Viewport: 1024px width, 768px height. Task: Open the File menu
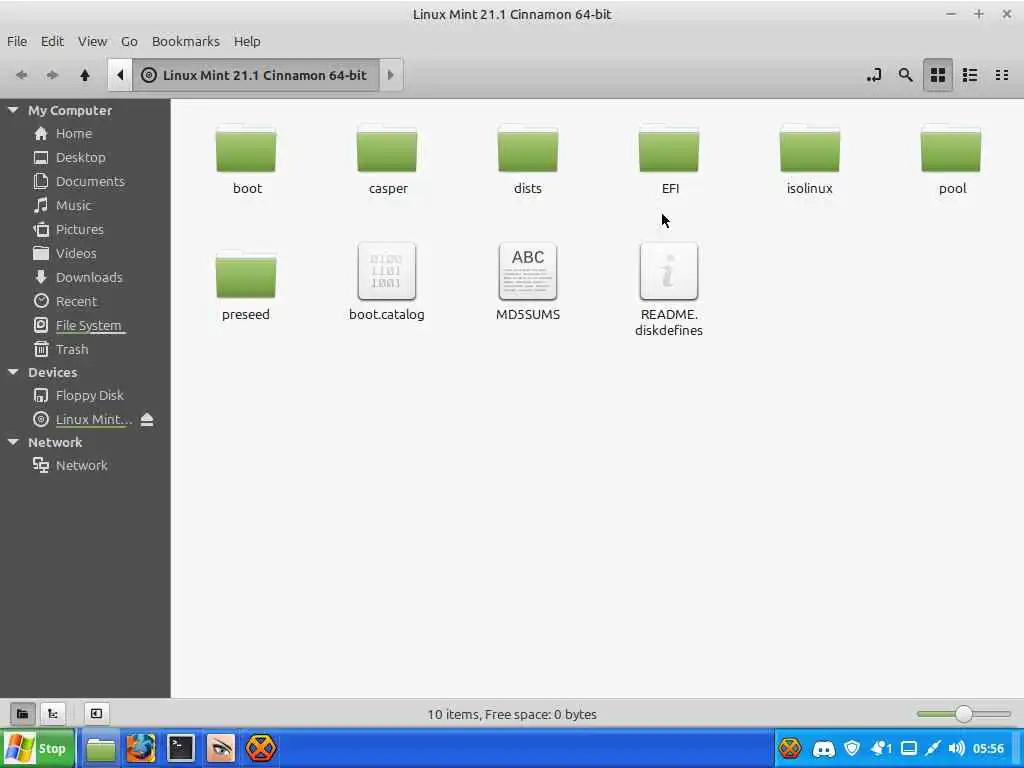click(x=17, y=41)
